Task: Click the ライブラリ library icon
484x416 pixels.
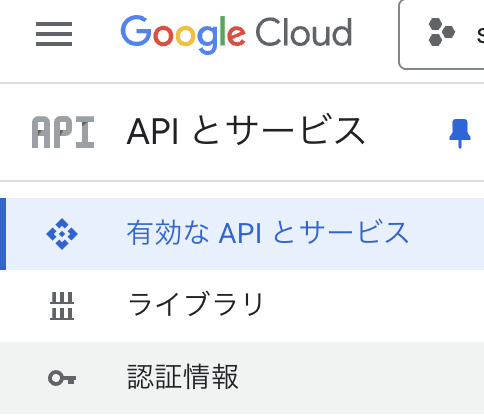Action: tap(62, 306)
